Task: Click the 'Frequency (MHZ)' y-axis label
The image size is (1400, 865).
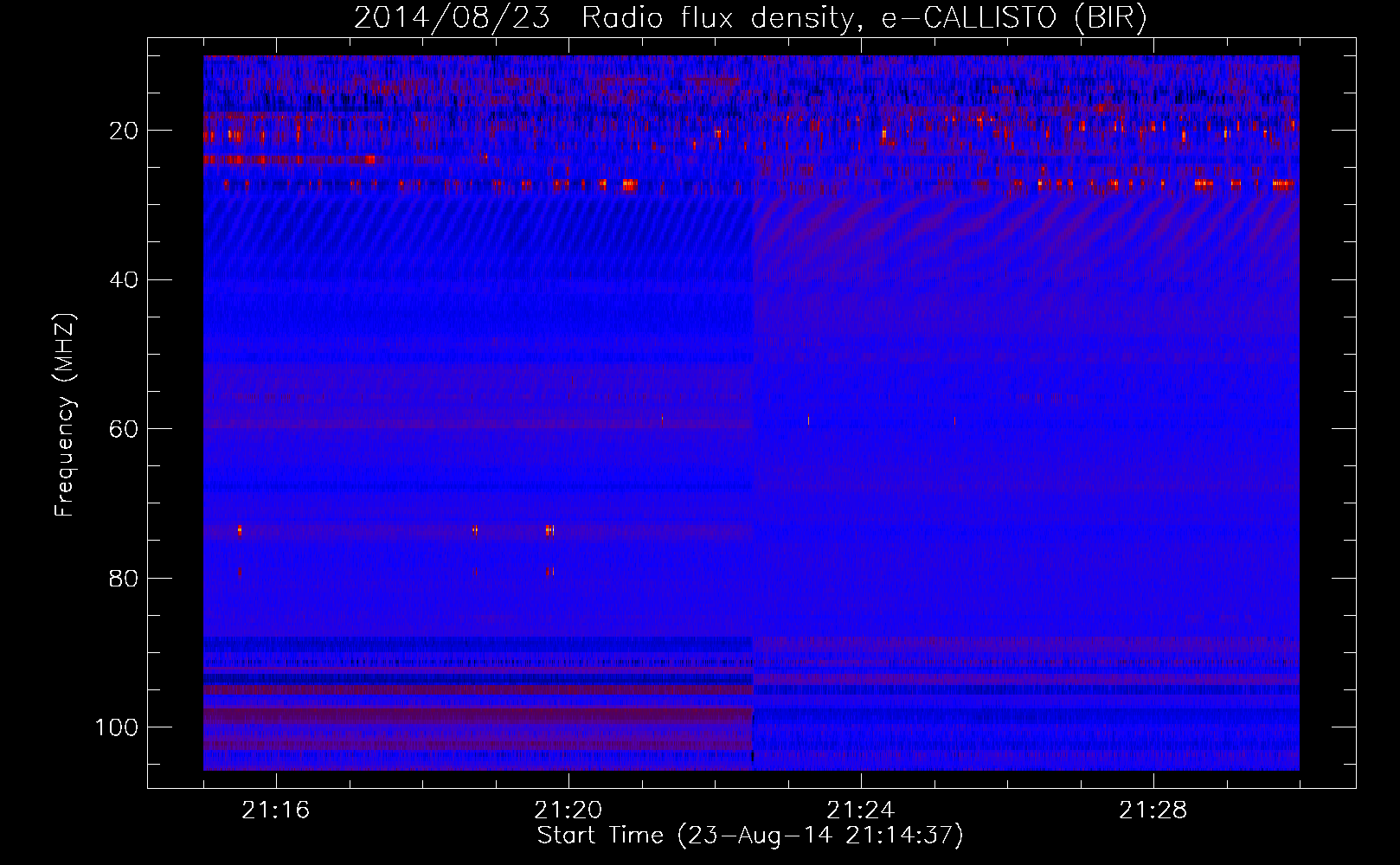Action: [x=65, y=415]
